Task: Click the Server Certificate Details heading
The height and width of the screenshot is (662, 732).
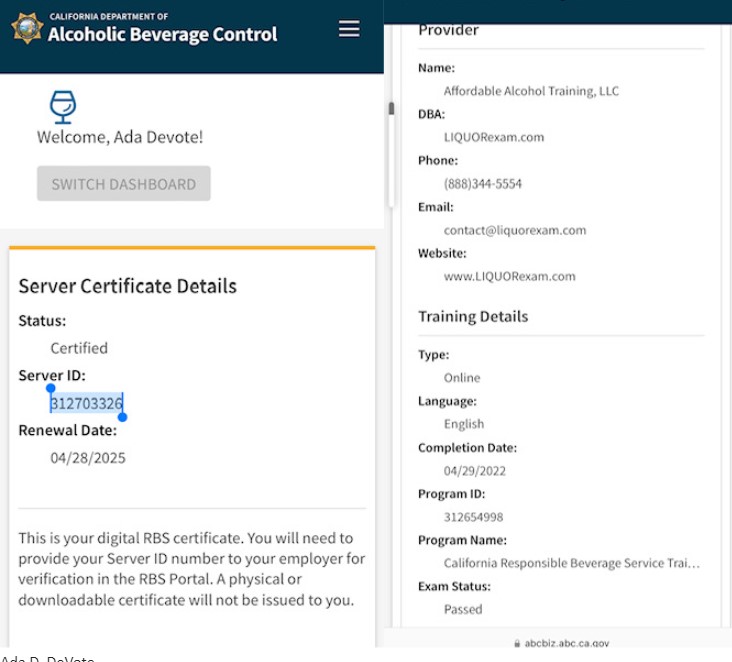Action: [x=127, y=286]
